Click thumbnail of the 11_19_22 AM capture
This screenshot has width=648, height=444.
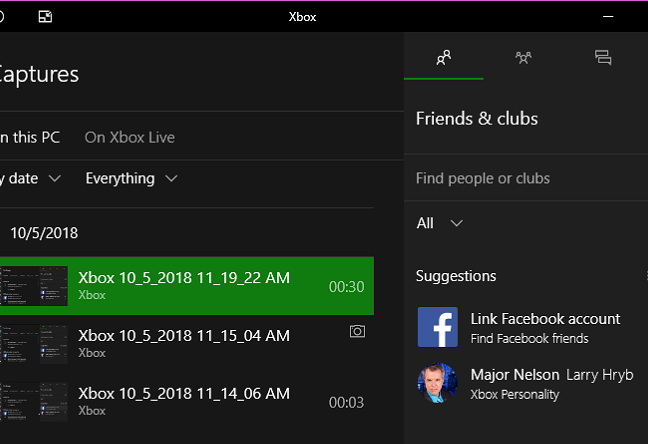point(34,286)
